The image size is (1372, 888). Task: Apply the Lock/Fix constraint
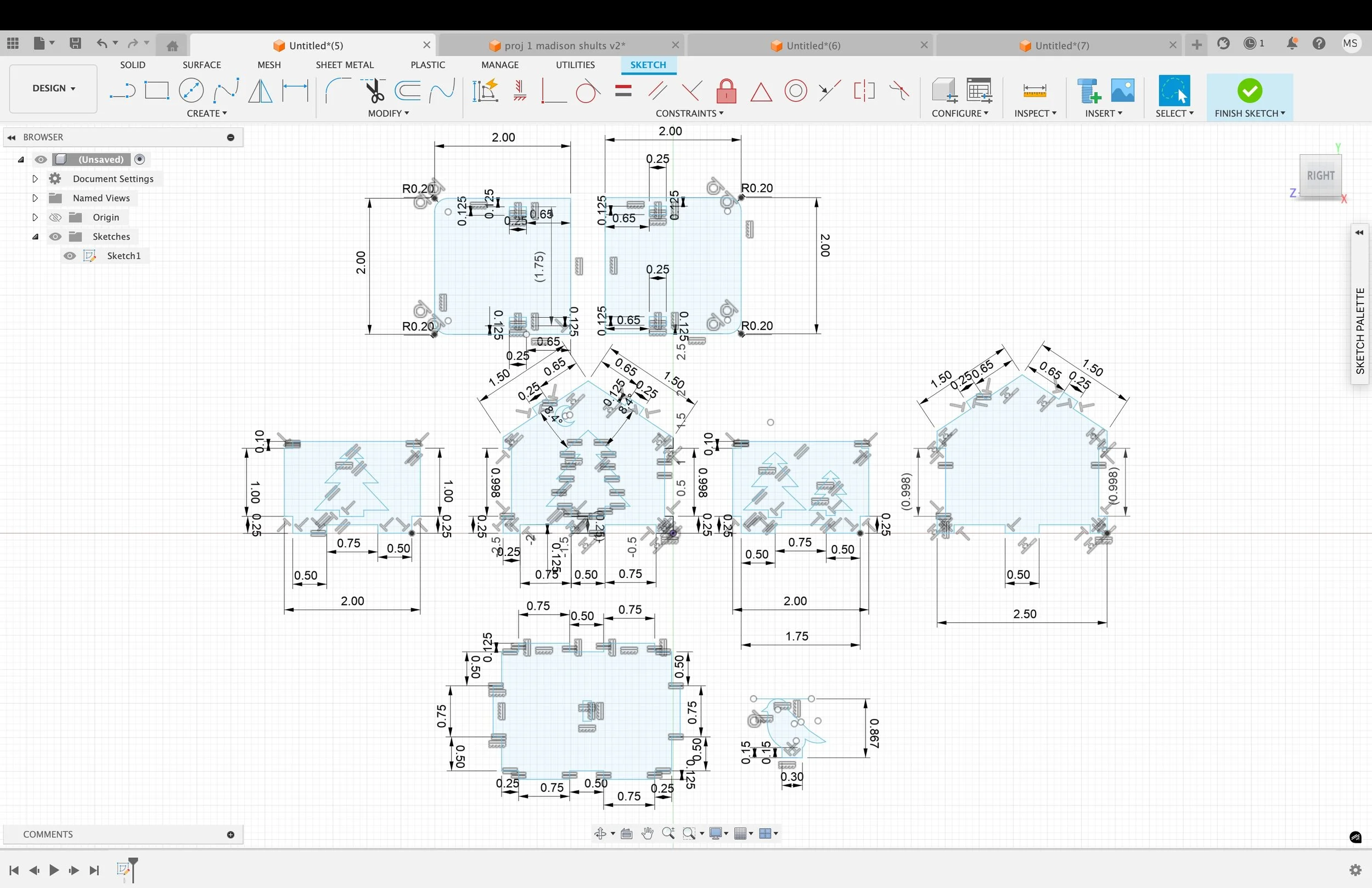[x=726, y=91]
